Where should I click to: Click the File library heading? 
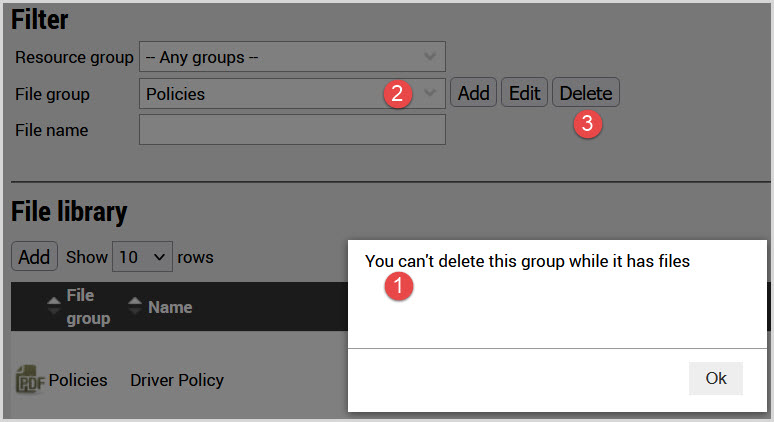69,212
